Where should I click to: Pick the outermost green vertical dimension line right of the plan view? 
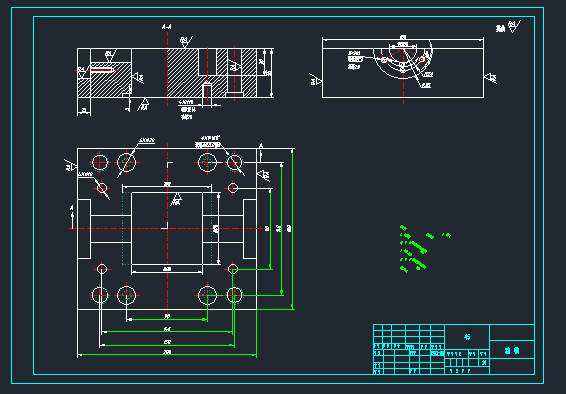[292, 229]
